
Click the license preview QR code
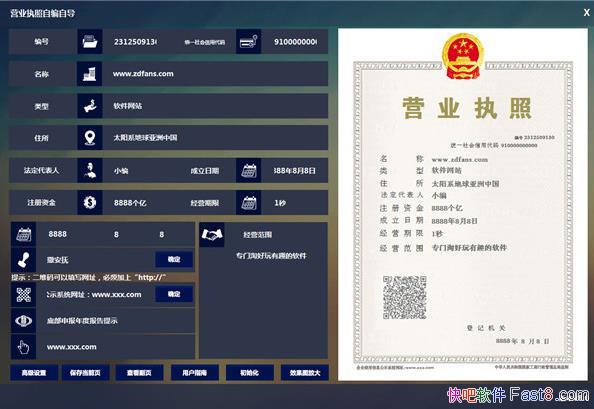405,297
